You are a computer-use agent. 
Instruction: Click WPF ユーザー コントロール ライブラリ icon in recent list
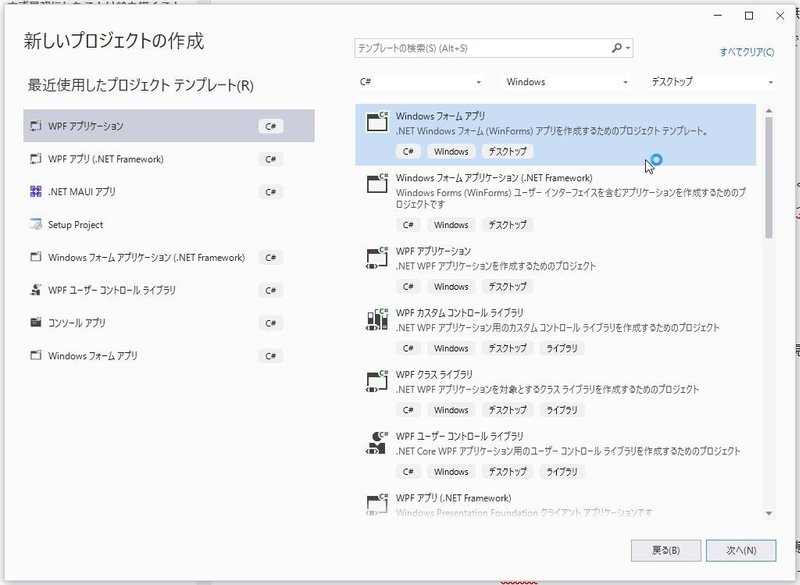[36, 290]
